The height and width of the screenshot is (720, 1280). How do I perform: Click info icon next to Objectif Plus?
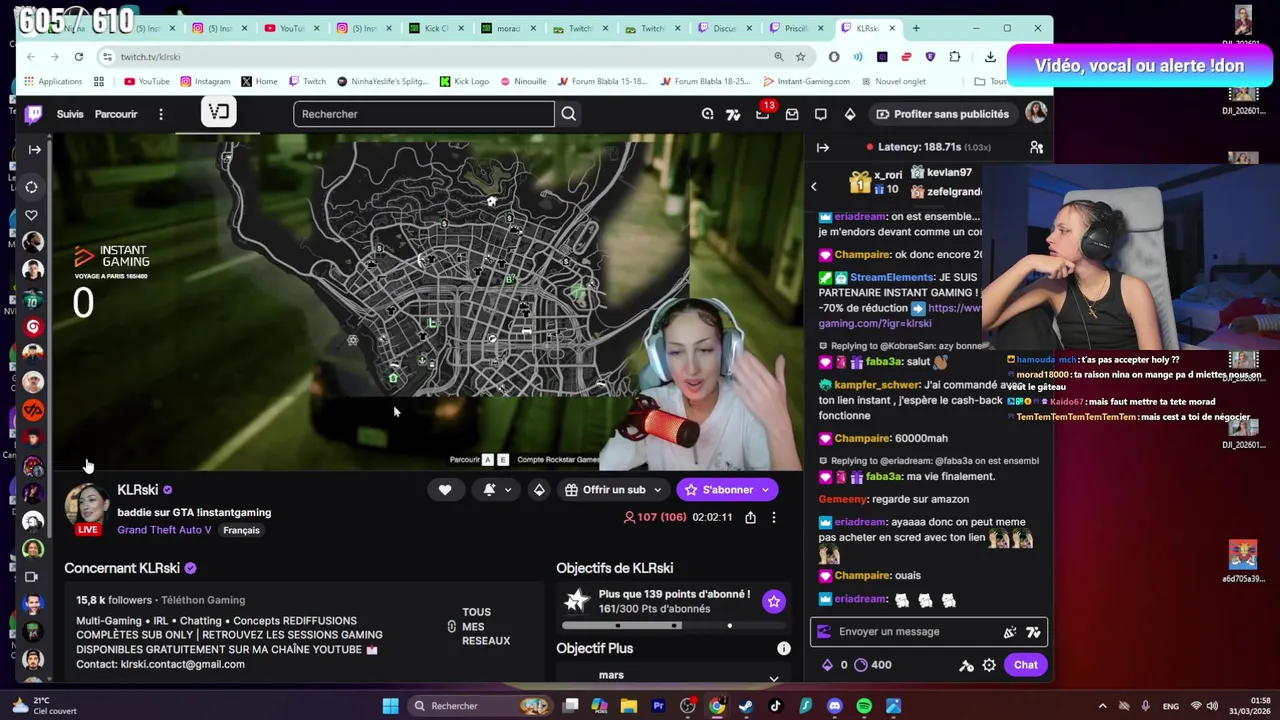click(x=784, y=648)
